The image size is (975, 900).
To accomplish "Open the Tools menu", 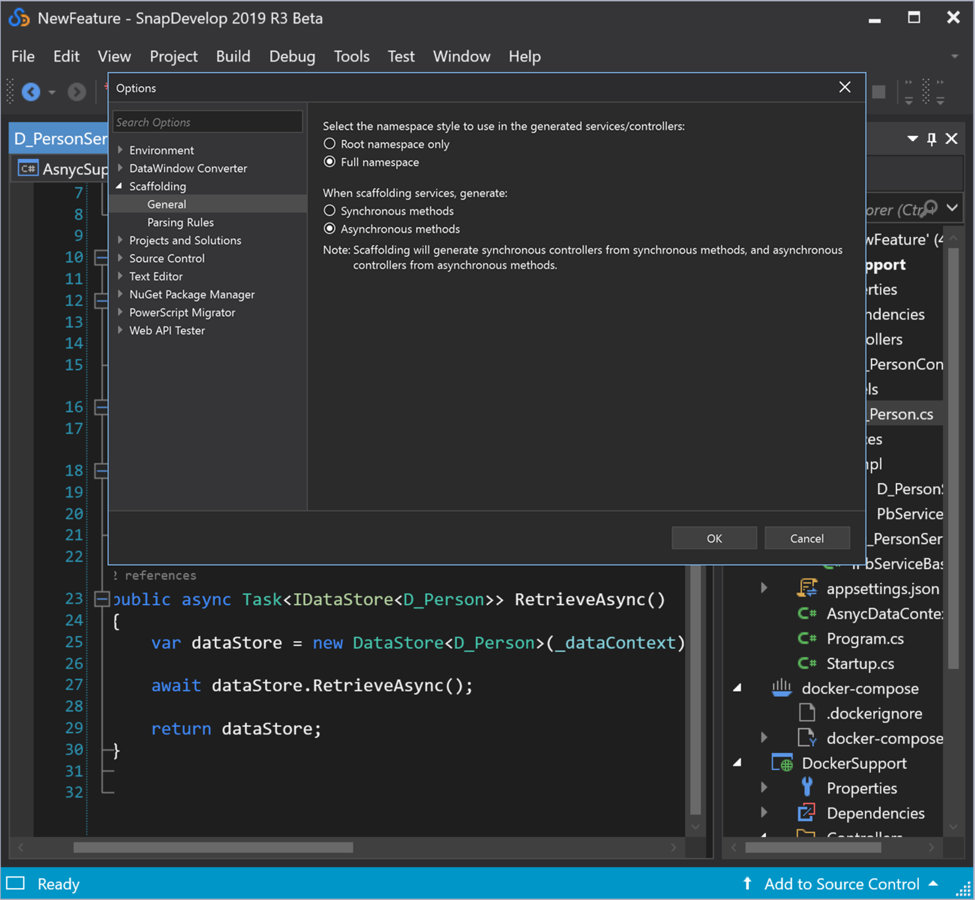I will coord(351,57).
